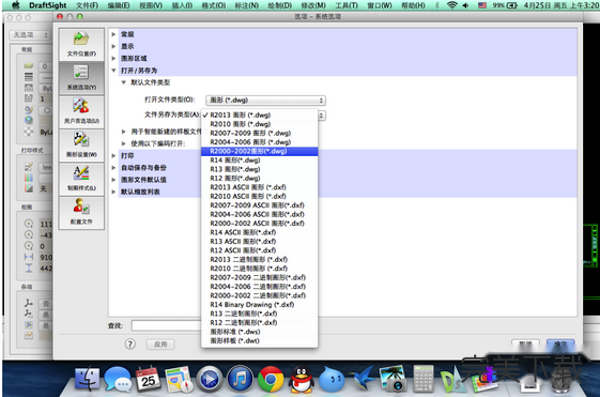Screen dimensions: 600x397
Task: Click the date and time in menu bar
Action: point(561,5)
